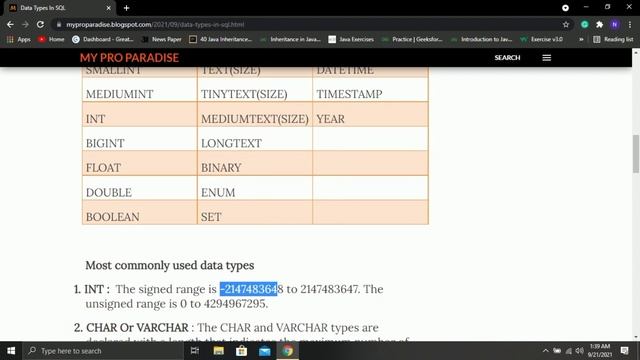The image size is (640, 360).
Task: Open the notification center icon
Action: (624, 351)
